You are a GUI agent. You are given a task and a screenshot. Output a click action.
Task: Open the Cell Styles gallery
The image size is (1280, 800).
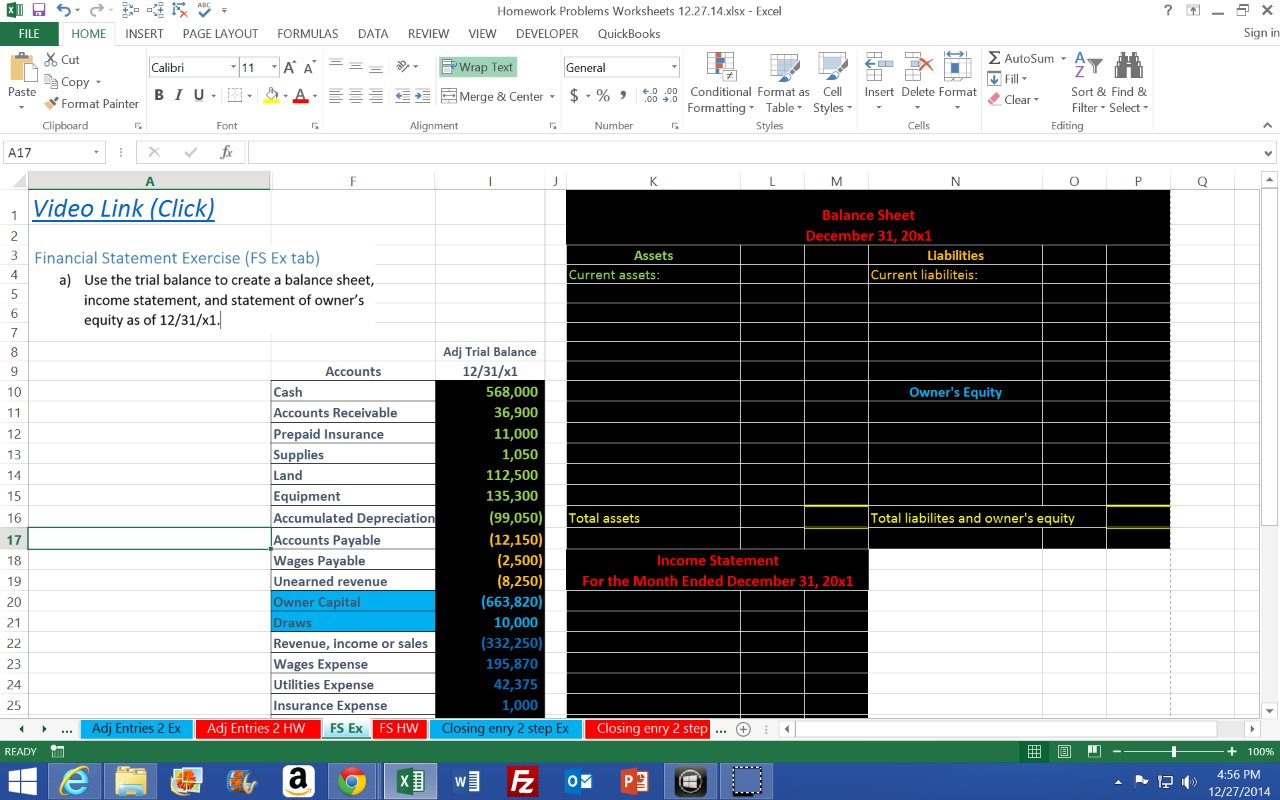pos(832,83)
